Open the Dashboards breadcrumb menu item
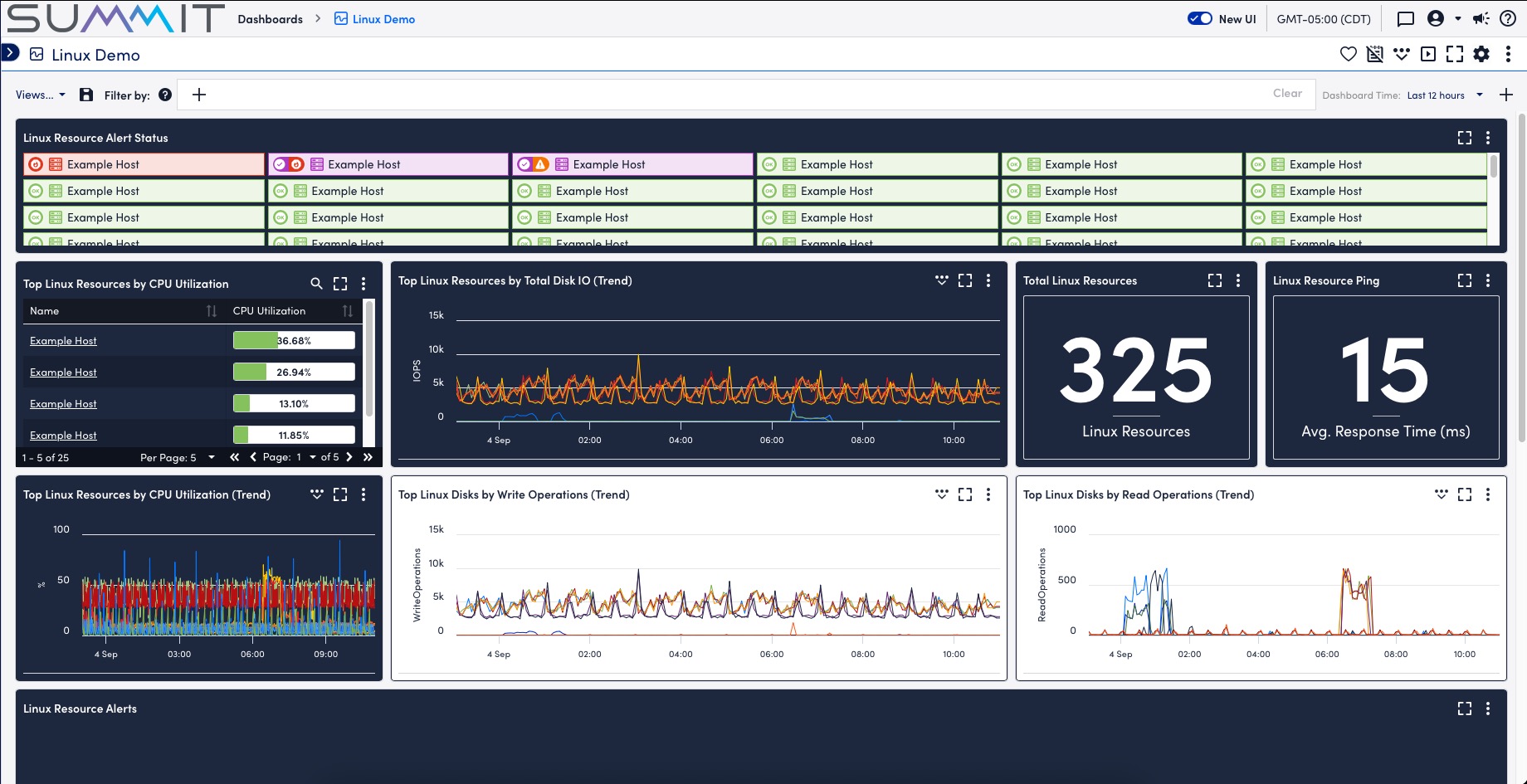1527x784 pixels. tap(271, 18)
